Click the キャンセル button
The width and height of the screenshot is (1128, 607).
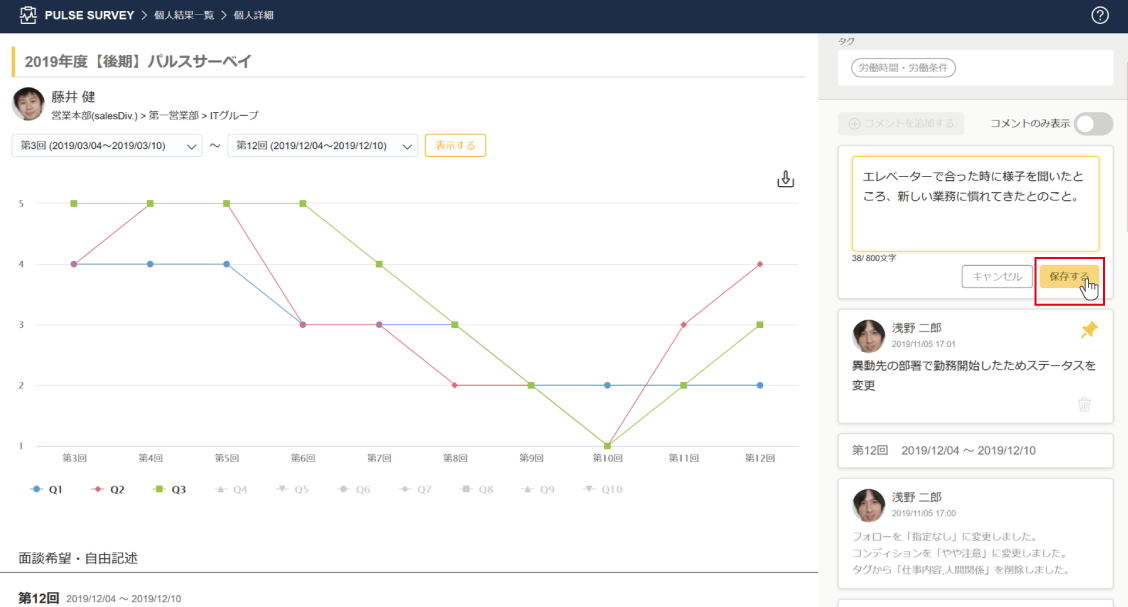point(996,276)
